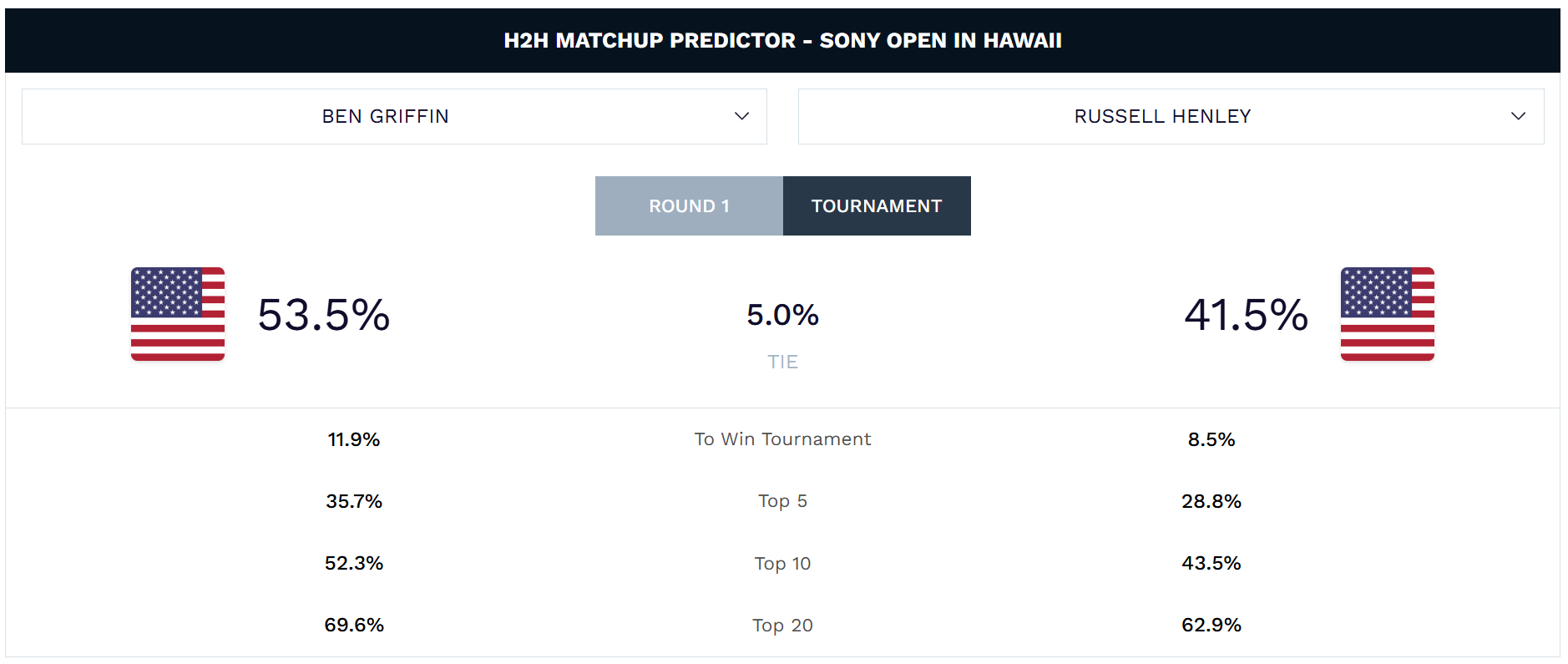Click the H2H Matchup Predictor header title
Viewport: 1568px width, 664px height.
click(782, 41)
